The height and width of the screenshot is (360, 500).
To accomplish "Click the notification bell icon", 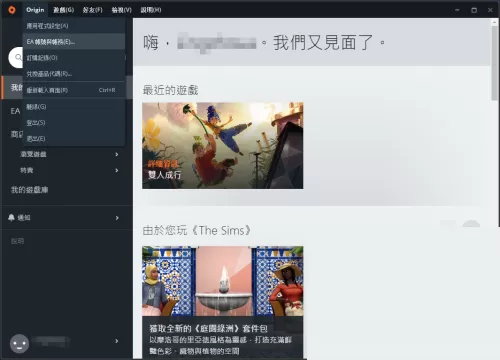I will click(x=11, y=218).
